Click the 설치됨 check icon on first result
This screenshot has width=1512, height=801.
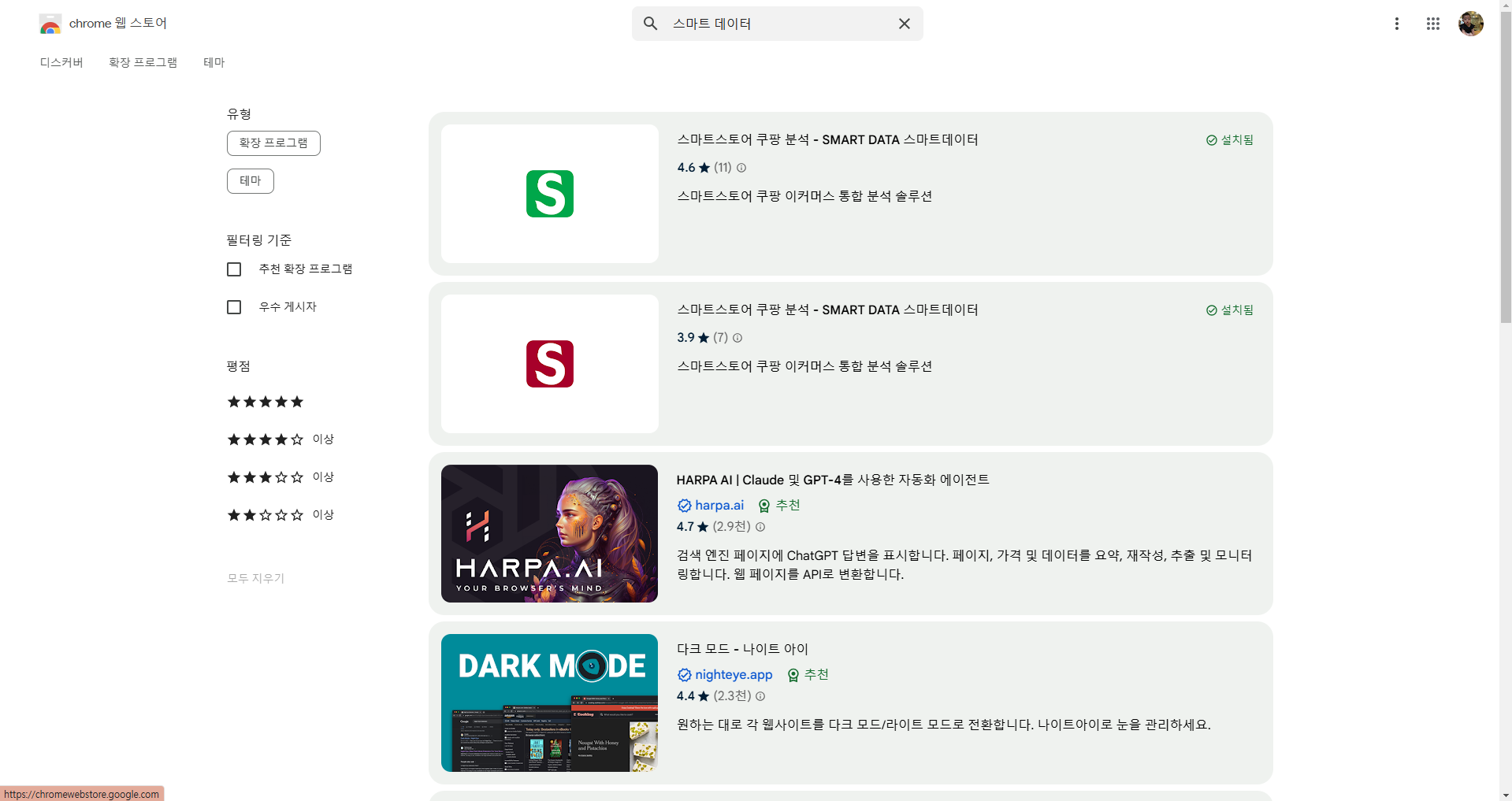(1212, 140)
